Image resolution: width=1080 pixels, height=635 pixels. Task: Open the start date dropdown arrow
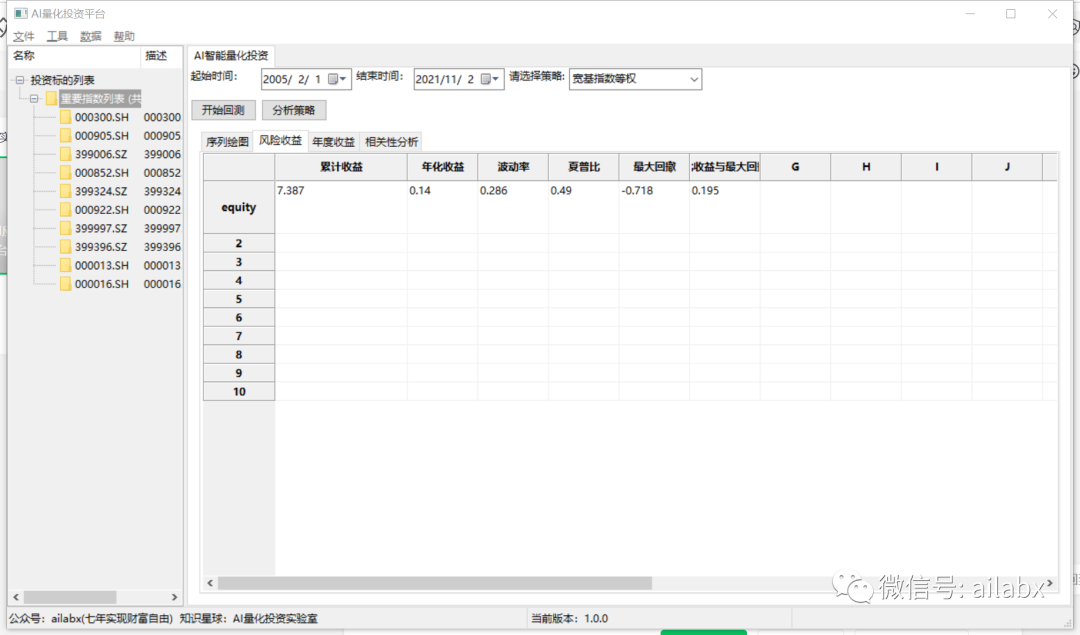344,78
